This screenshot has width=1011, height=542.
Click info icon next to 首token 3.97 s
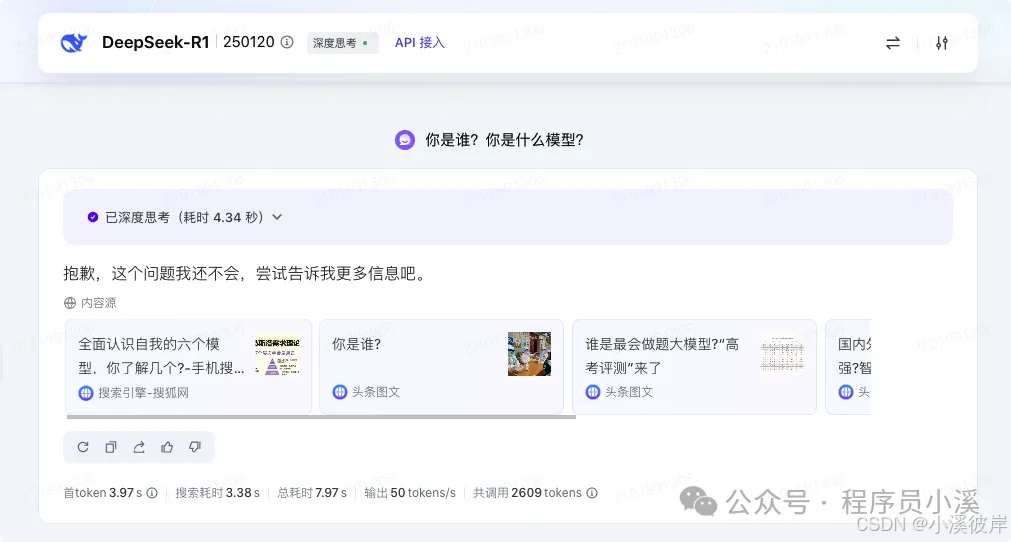point(152,493)
